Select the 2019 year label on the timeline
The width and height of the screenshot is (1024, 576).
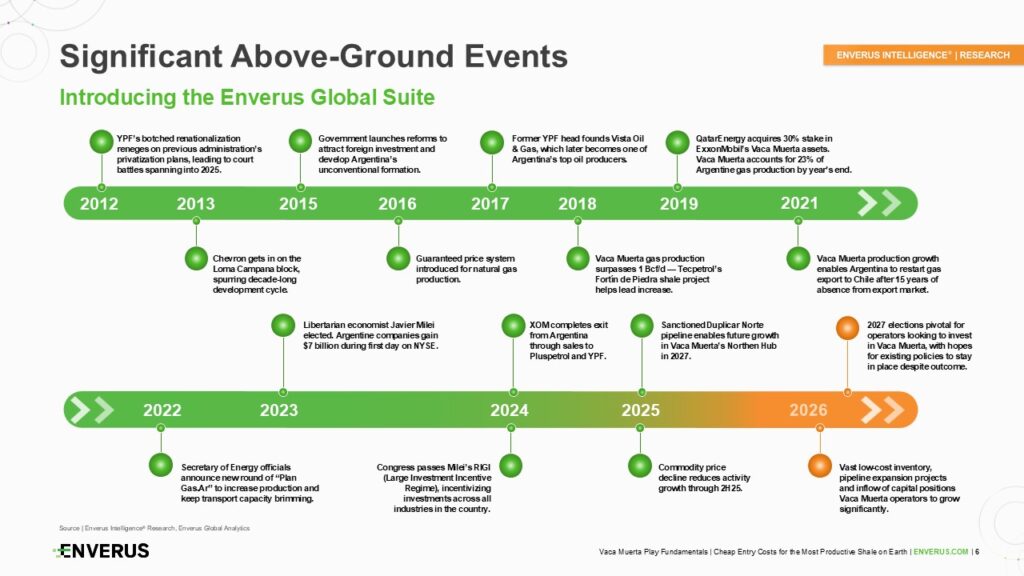coord(679,204)
